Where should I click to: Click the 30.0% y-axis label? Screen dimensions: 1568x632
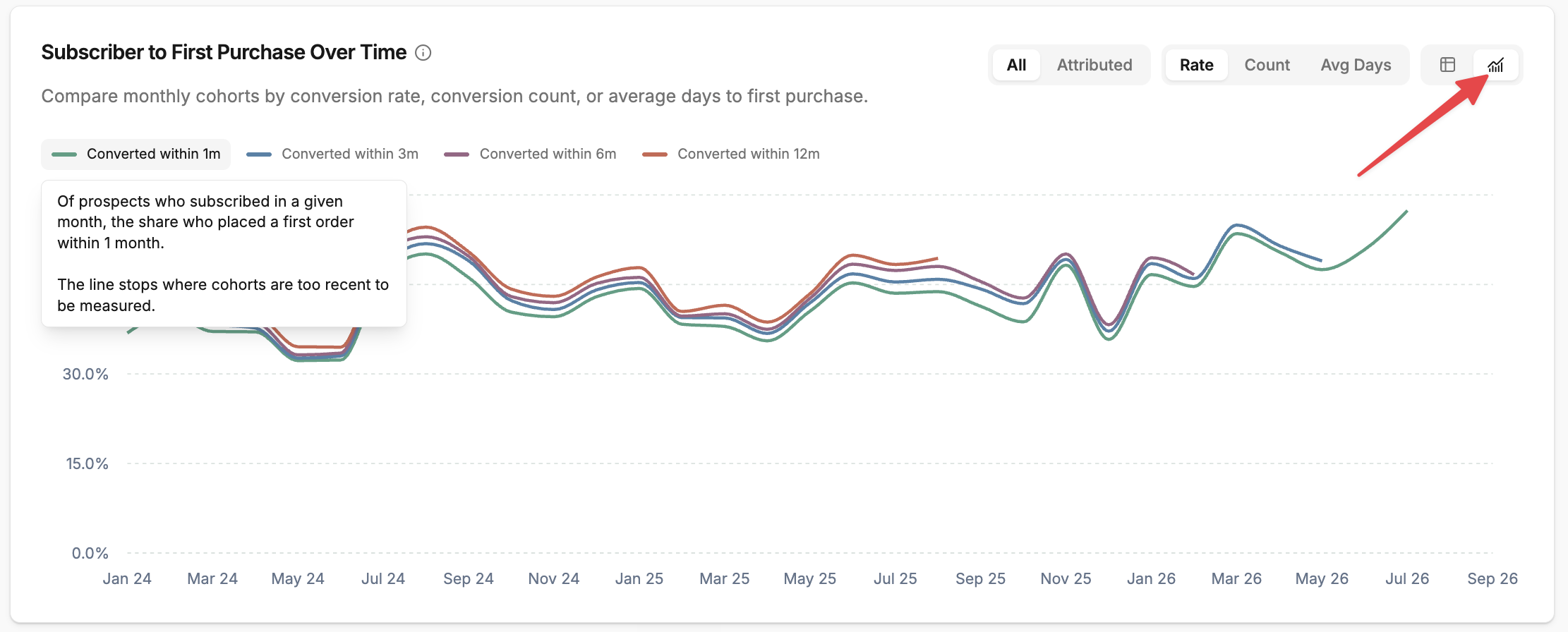[85, 374]
